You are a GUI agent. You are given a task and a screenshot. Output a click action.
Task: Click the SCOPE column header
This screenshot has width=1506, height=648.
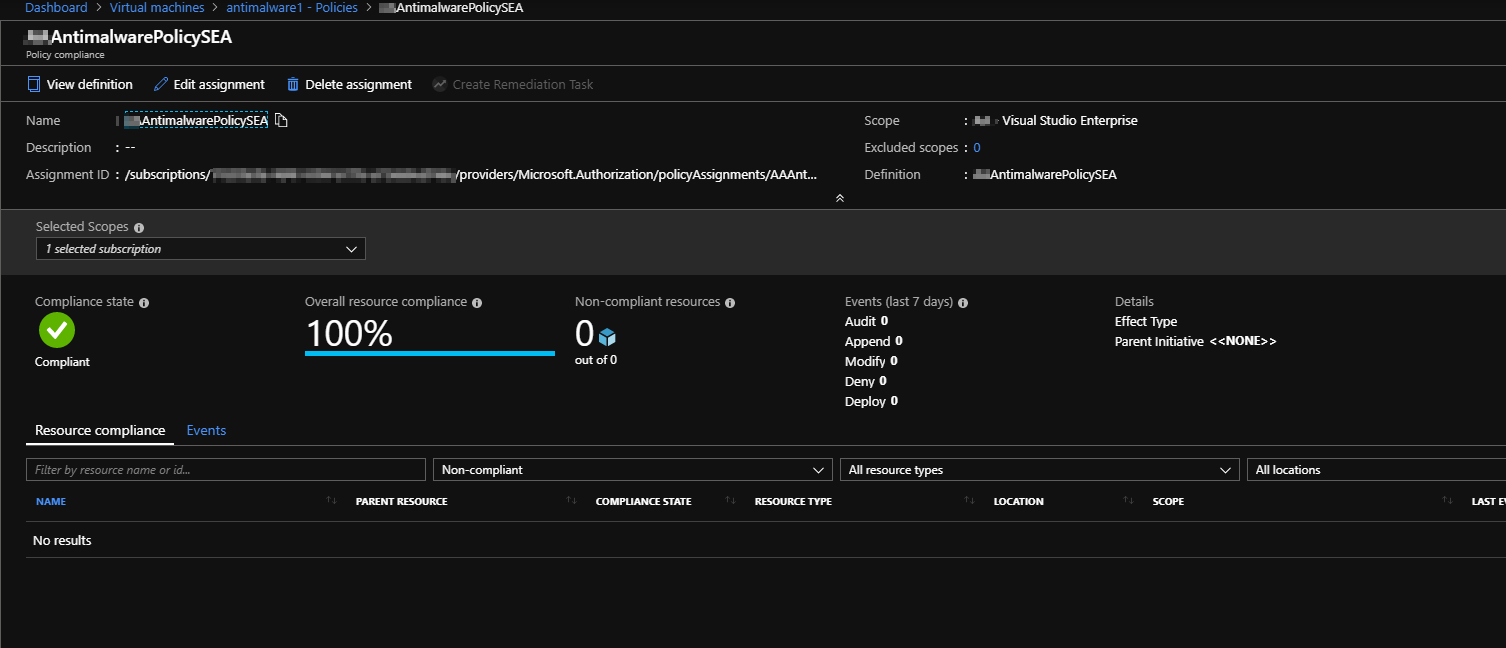point(1168,501)
